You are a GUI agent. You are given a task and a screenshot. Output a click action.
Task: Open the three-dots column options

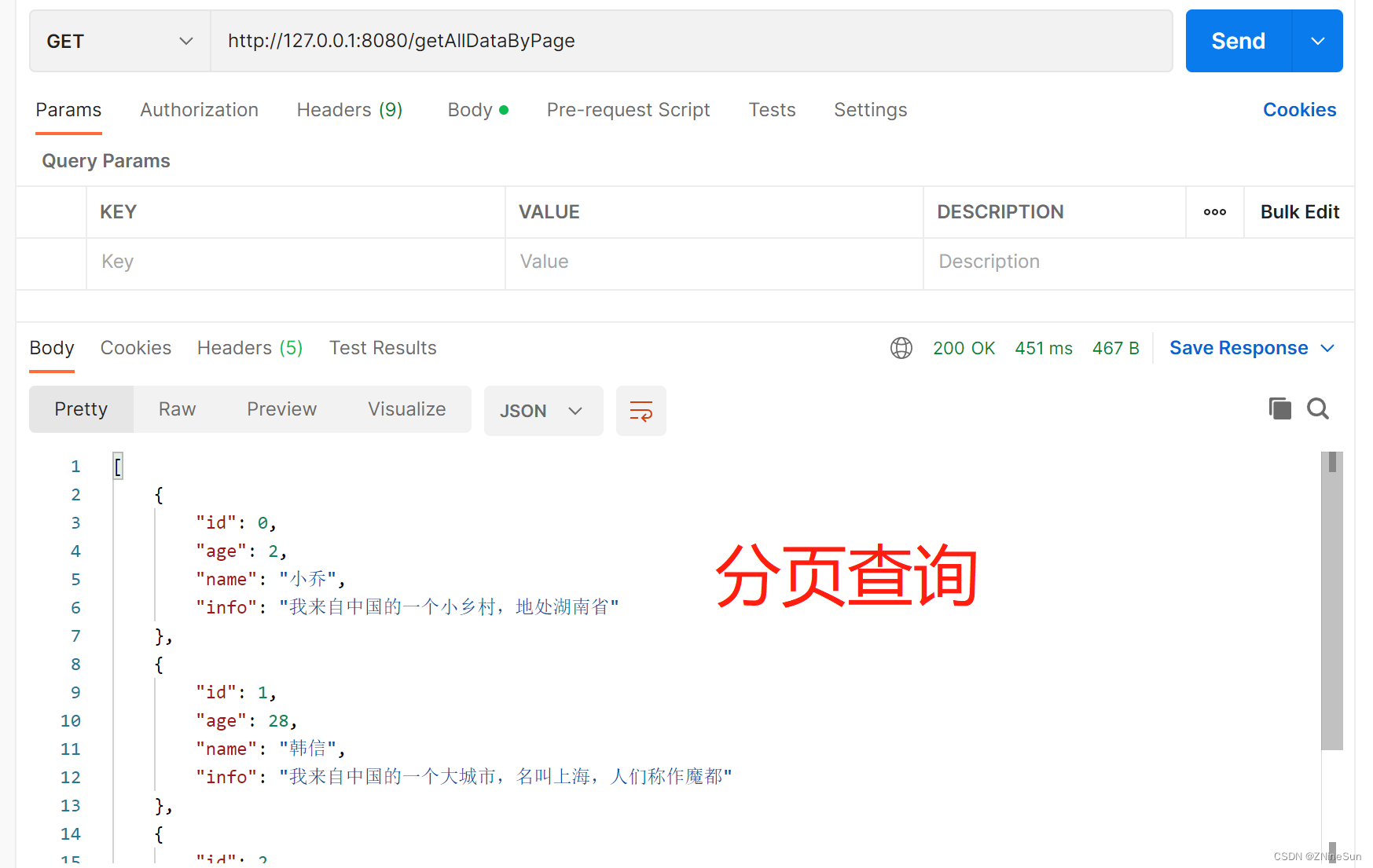click(x=1215, y=212)
